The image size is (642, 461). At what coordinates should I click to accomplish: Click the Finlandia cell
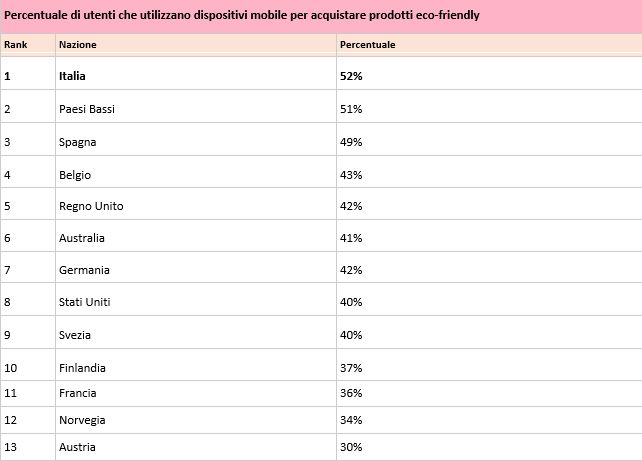pos(82,368)
